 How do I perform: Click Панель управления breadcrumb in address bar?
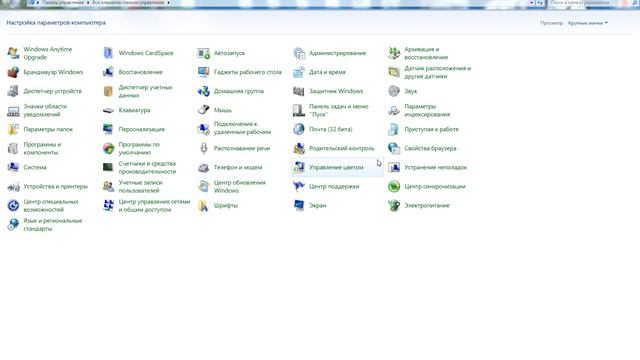pyautogui.click(x=62, y=2)
